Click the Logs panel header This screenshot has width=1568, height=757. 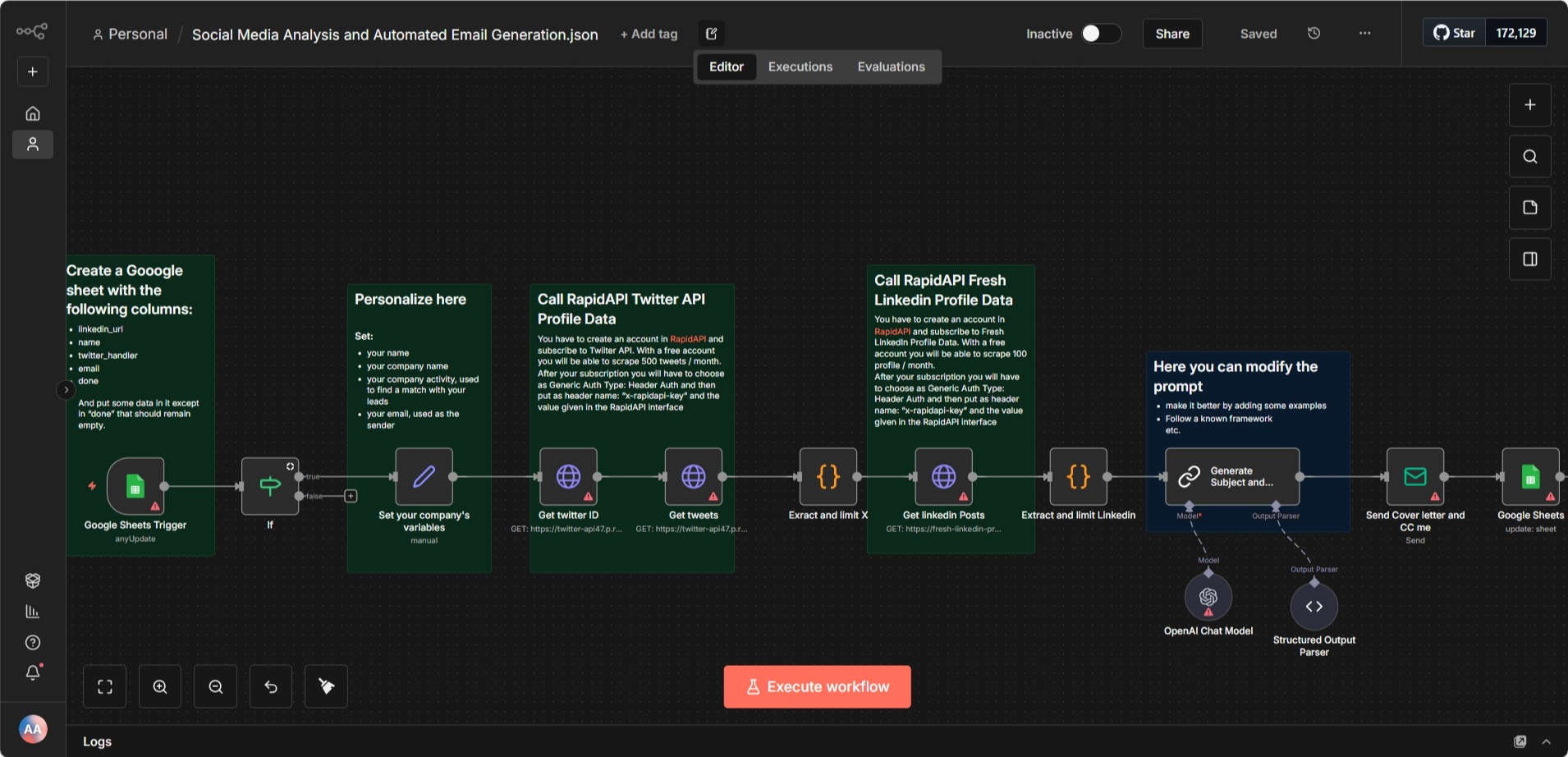(817, 741)
